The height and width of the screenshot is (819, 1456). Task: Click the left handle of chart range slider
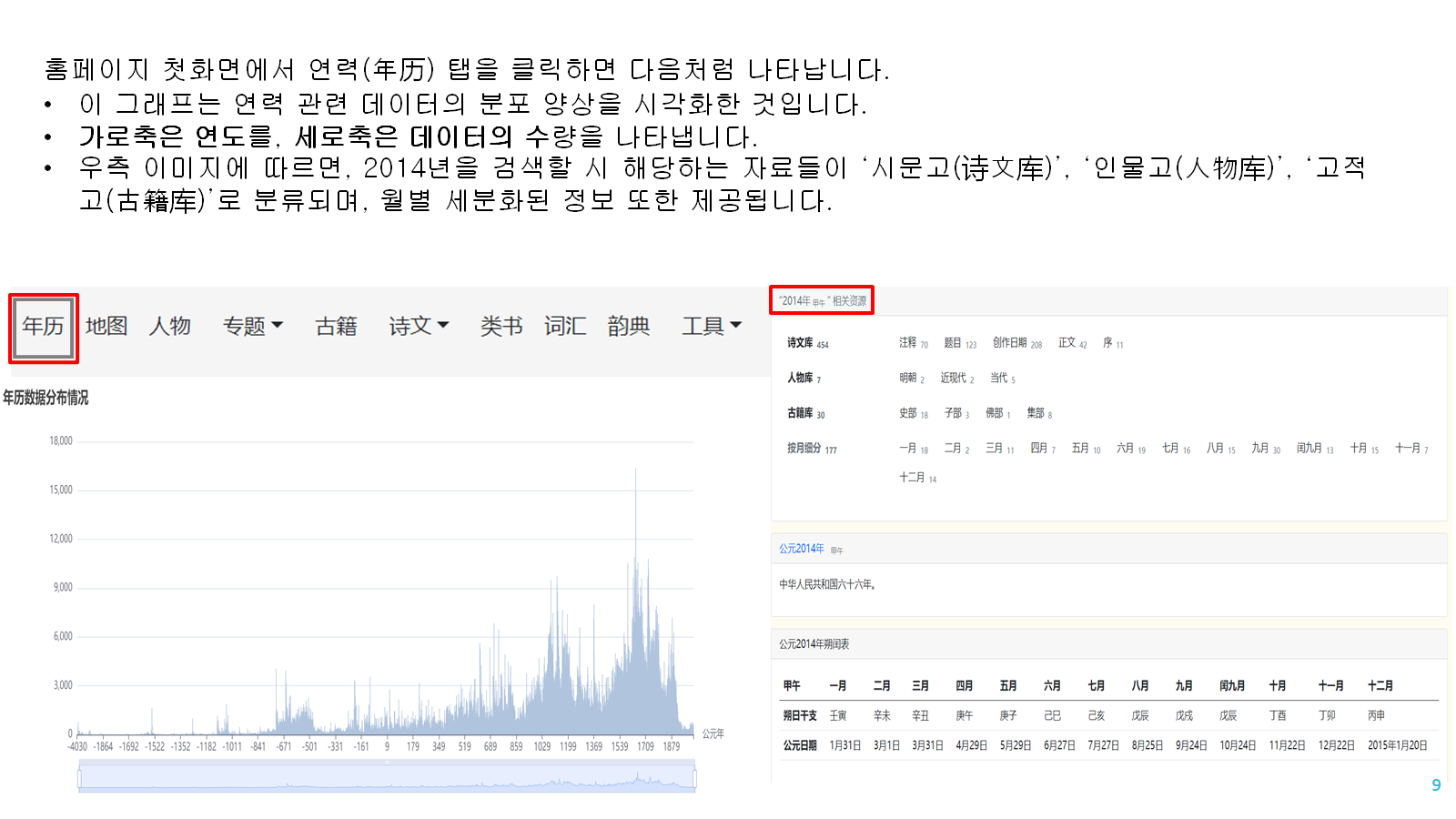click(x=79, y=779)
